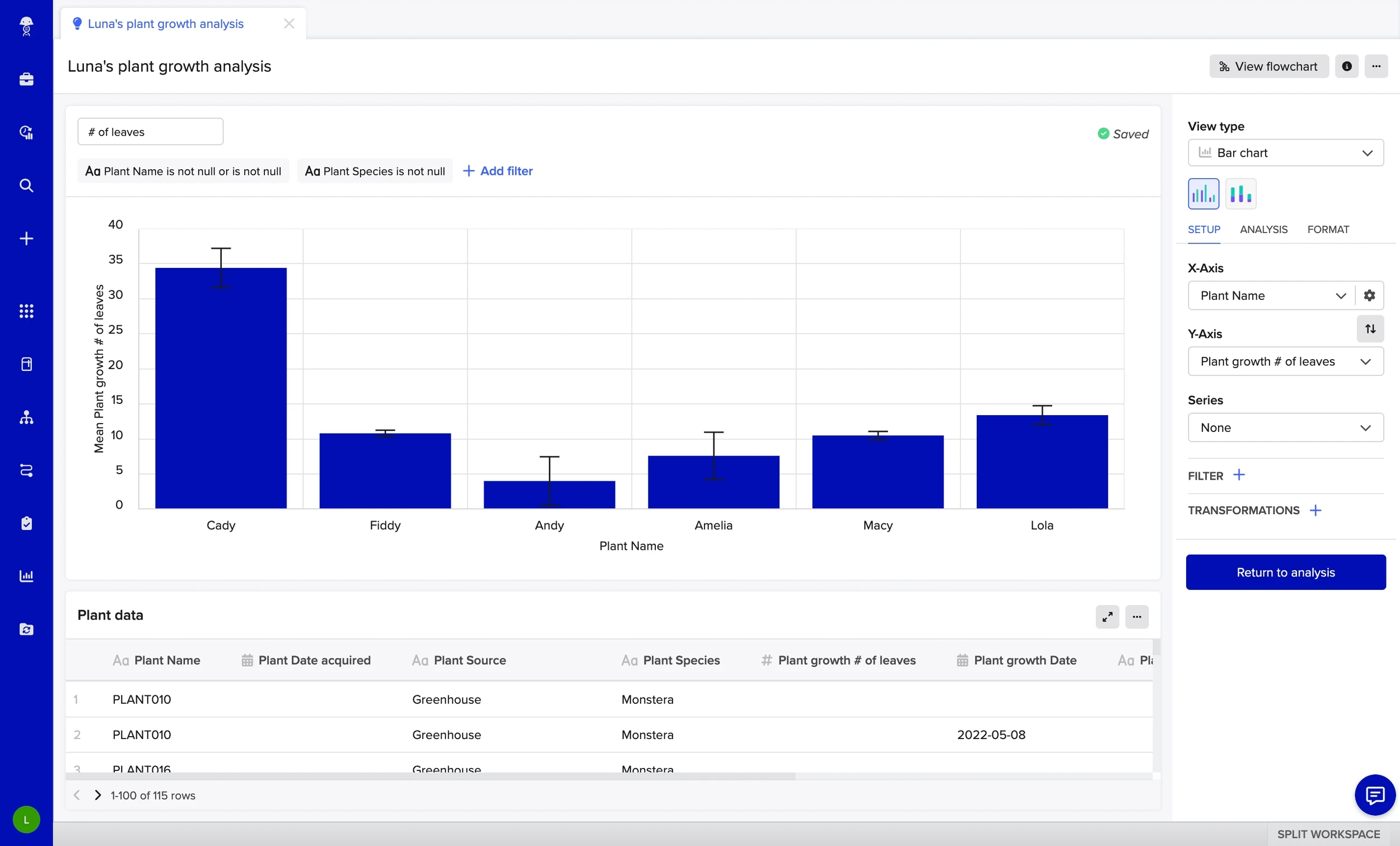This screenshot has width=1400, height=846.
Task: Click the swap axes arrows icon
Action: [1370, 329]
